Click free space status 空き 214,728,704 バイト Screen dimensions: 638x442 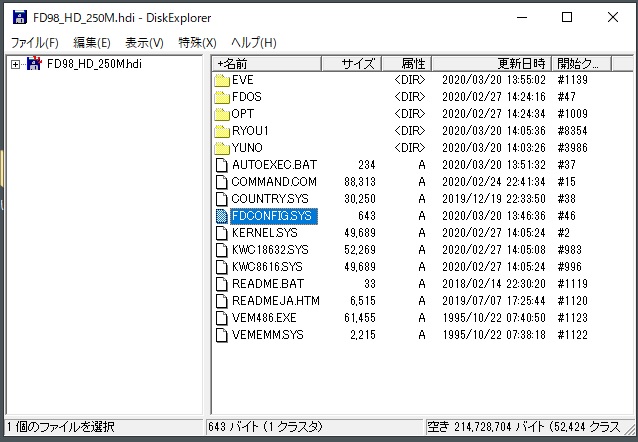click(x=485, y=427)
